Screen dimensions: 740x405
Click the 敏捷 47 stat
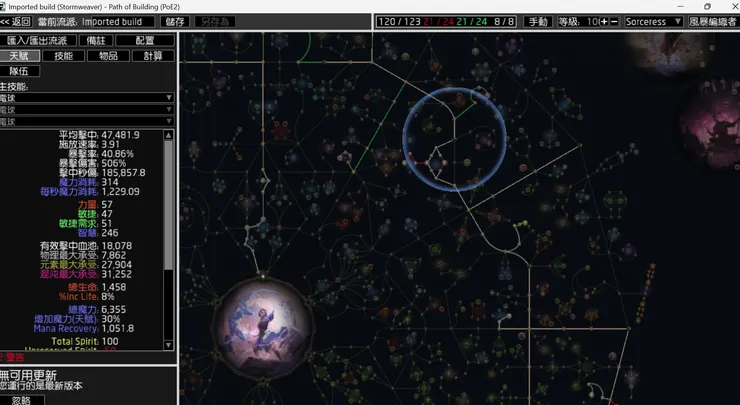95,214
